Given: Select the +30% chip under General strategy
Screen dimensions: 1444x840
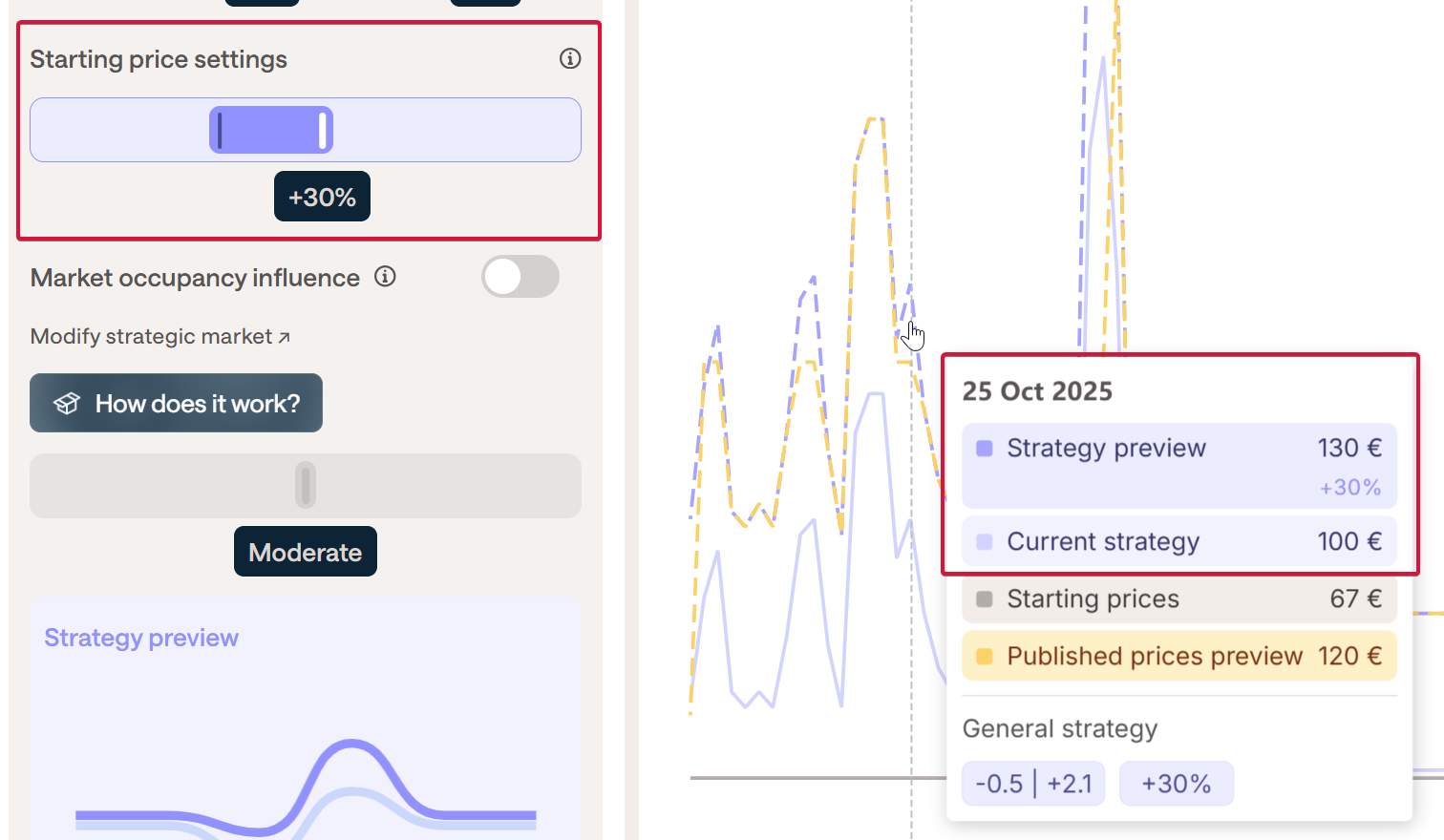Looking at the screenshot, I should [x=1176, y=784].
